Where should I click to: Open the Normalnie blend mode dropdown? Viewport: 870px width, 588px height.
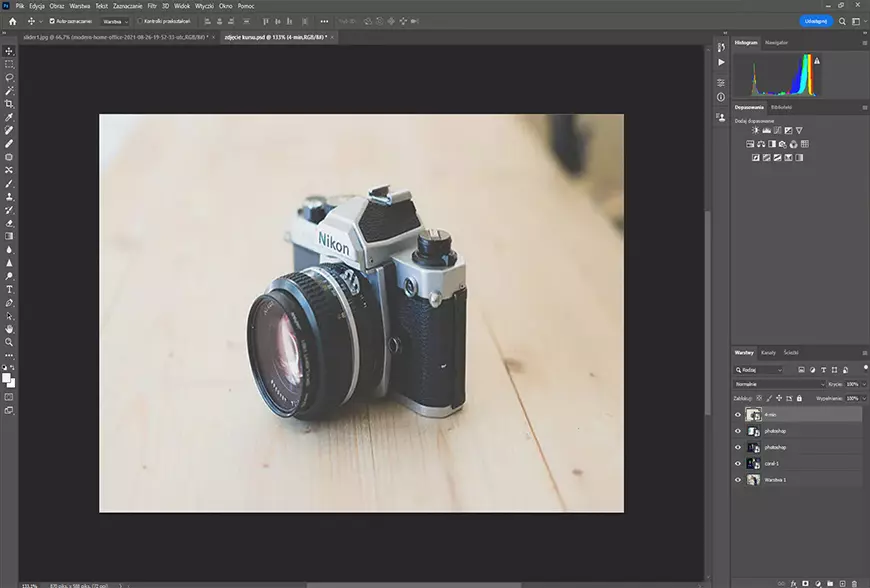pyautogui.click(x=779, y=384)
